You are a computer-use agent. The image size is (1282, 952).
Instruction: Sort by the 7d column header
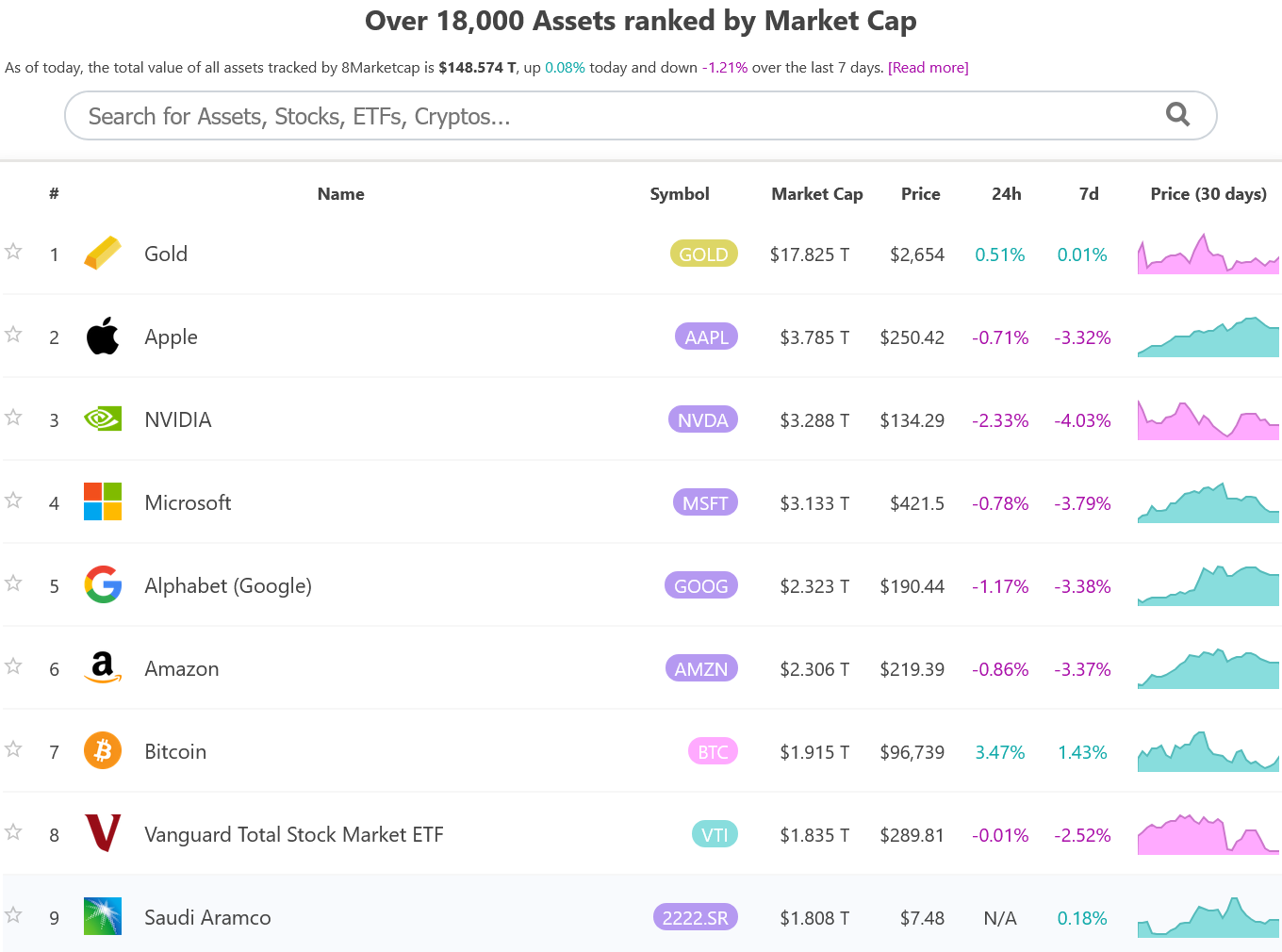[1089, 193]
